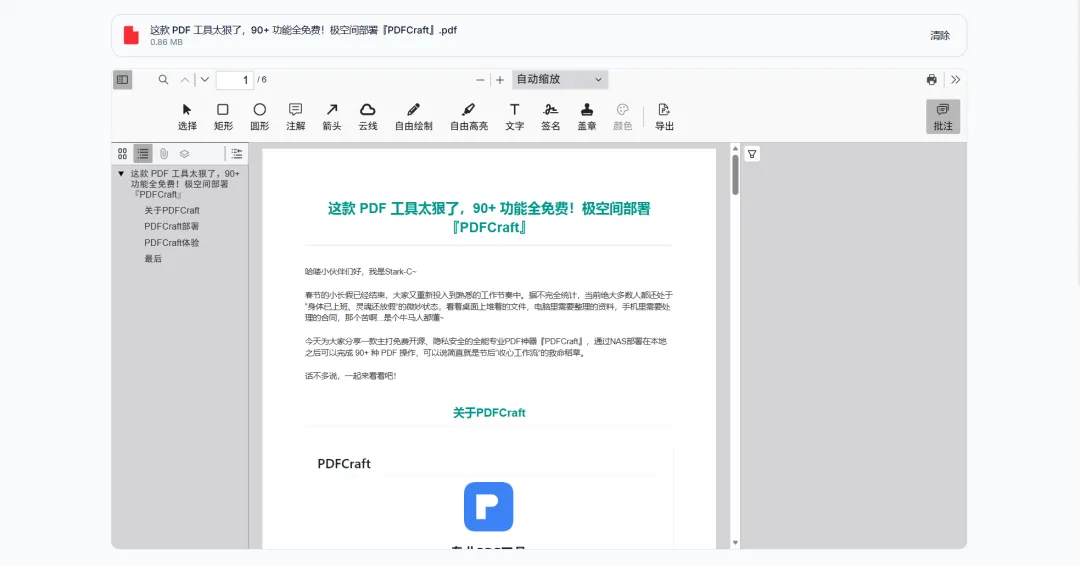
Task: Jump to outline item 关于PDFCraft
Action: [x=172, y=211]
